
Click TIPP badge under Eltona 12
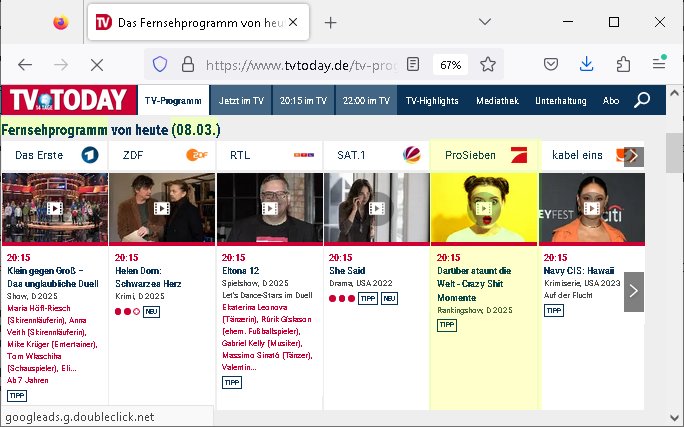pyautogui.click(x=232, y=383)
